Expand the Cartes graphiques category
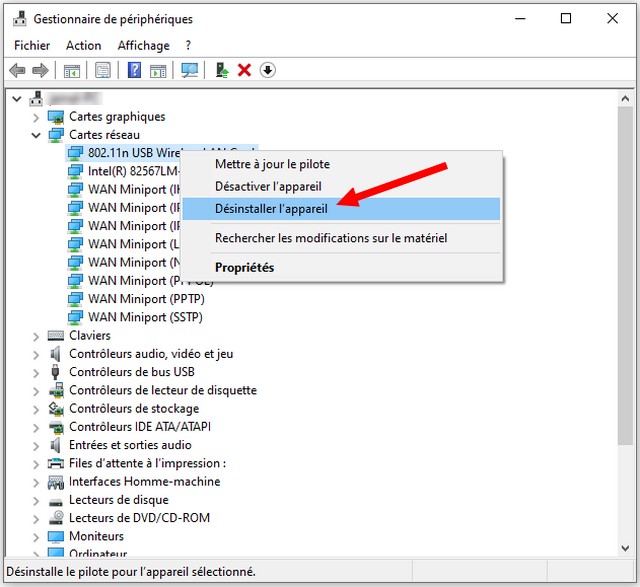Image resolution: width=640 pixels, height=587 pixels. (36, 117)
